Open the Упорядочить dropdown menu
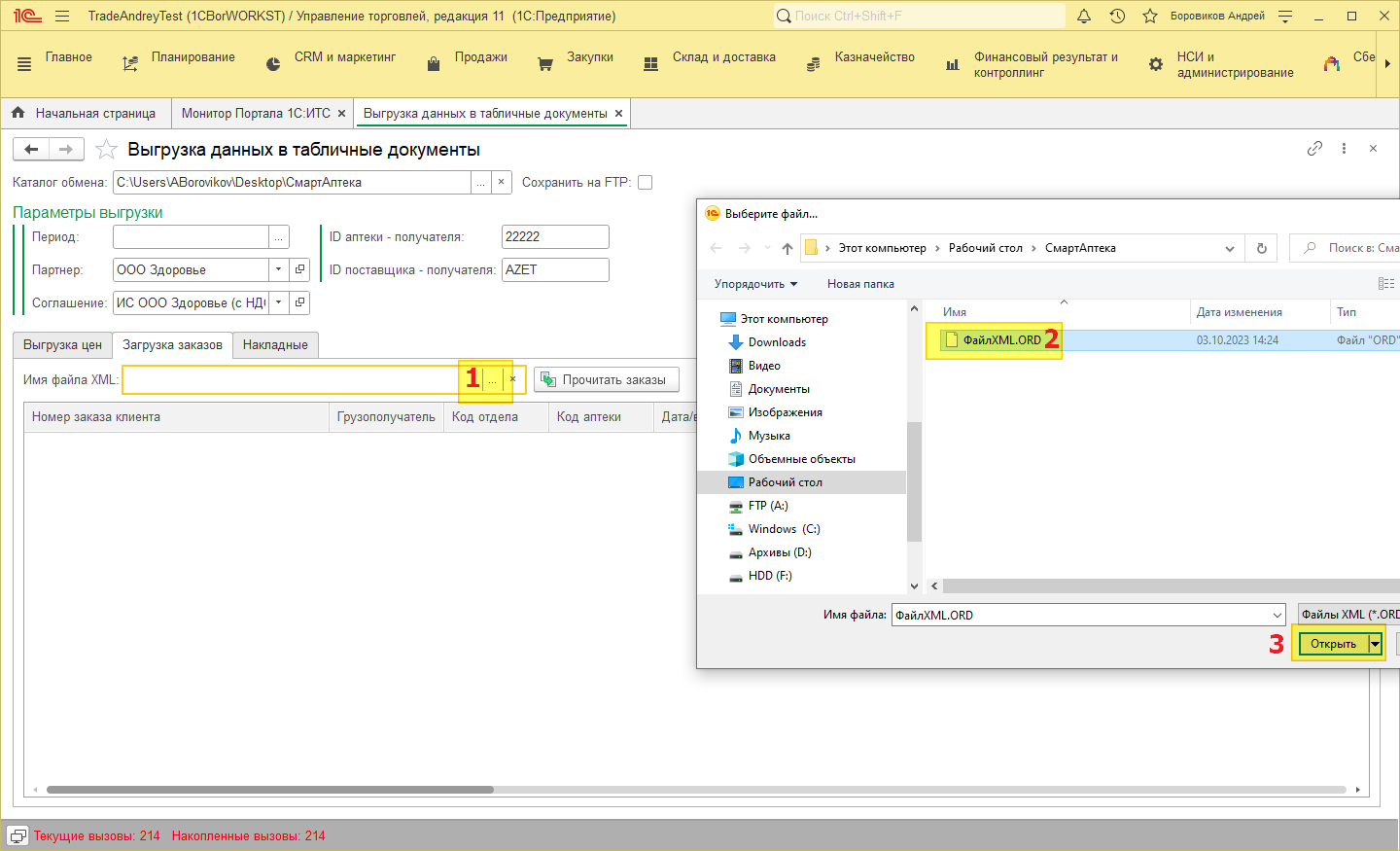 pos(755,284)
